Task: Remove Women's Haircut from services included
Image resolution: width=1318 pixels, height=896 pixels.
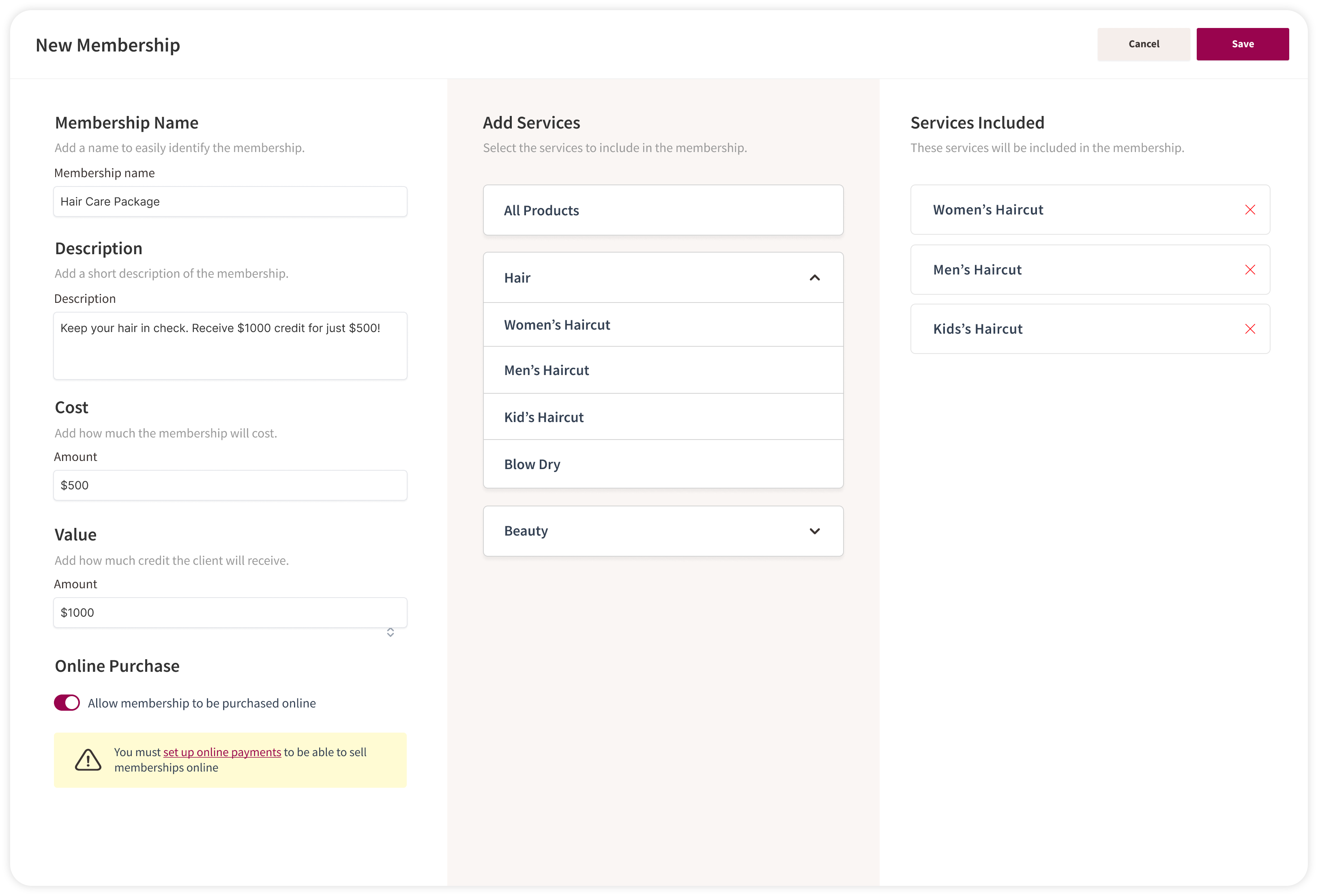Action: [1249, 210]
